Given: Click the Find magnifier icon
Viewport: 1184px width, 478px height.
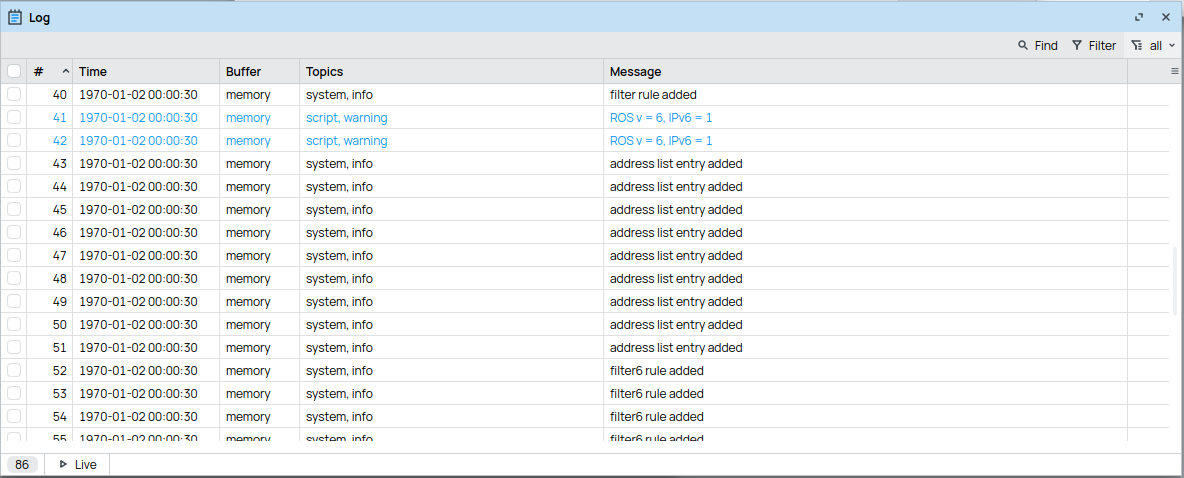Looking at the screenshot, I should pyautogui.click(x=1023, y=46).
